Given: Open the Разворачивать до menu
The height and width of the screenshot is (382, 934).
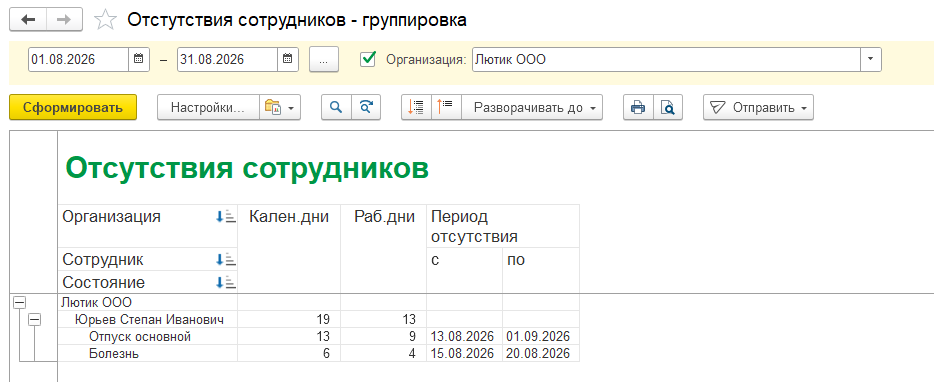Looking at the screenshot, I should [x=532, y=108].
